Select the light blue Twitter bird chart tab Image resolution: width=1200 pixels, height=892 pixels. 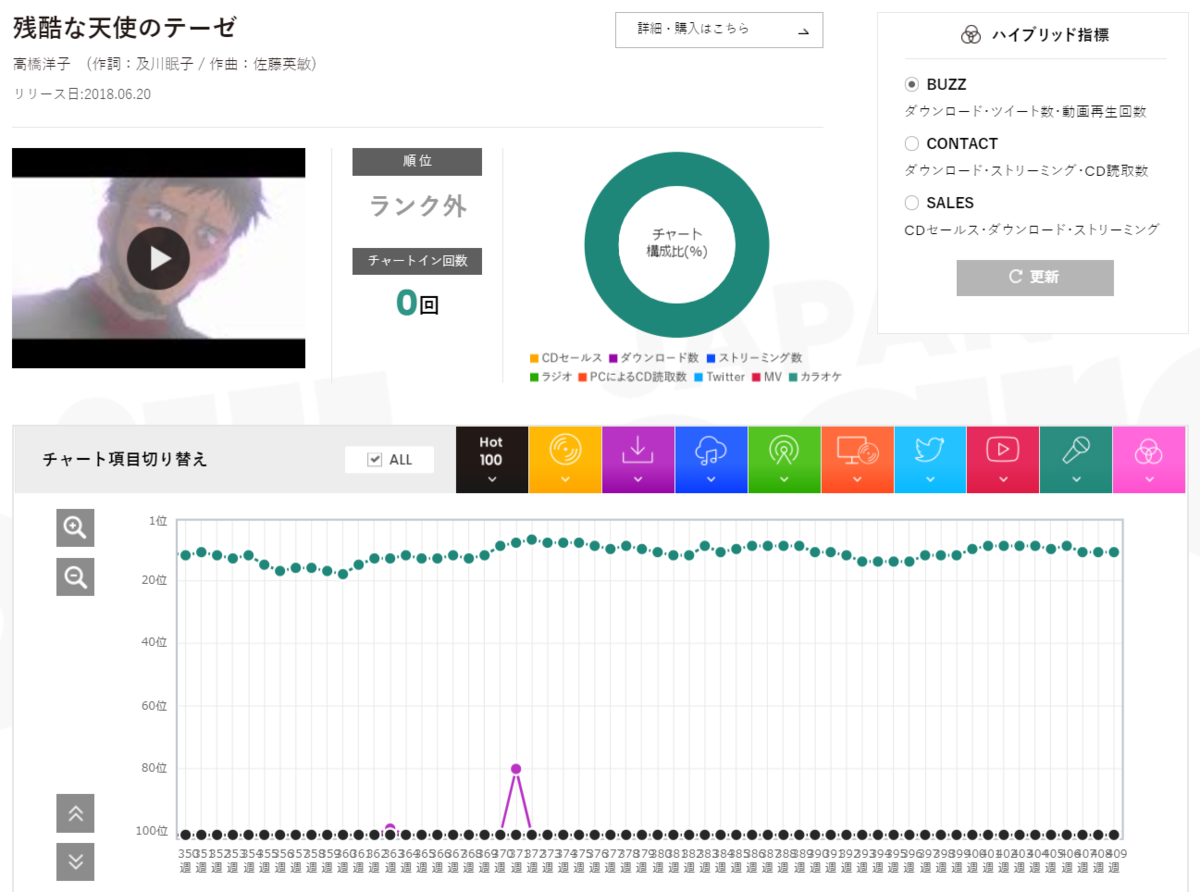[930, 459]
